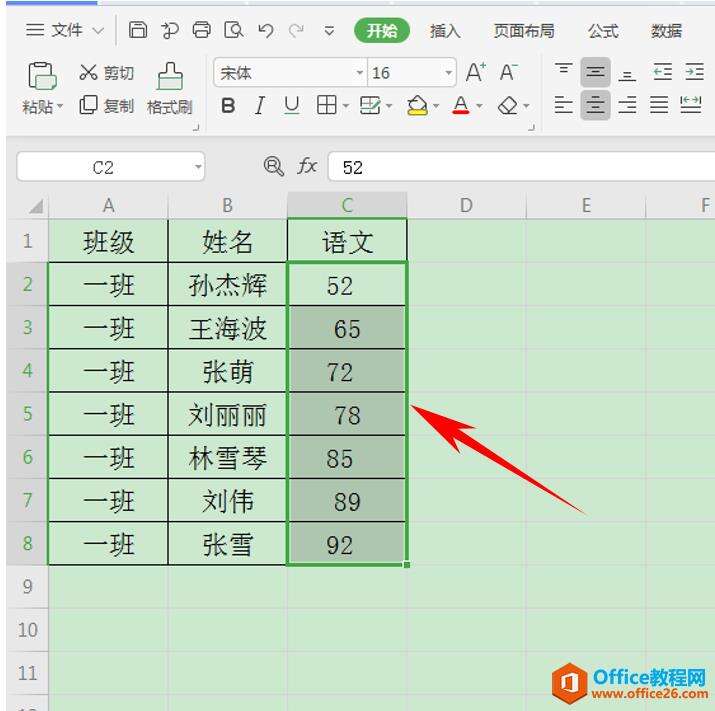Click the Select All corner triangle
Image resolution: width=715 pixels, height=711 pixels.
[36, 206]
